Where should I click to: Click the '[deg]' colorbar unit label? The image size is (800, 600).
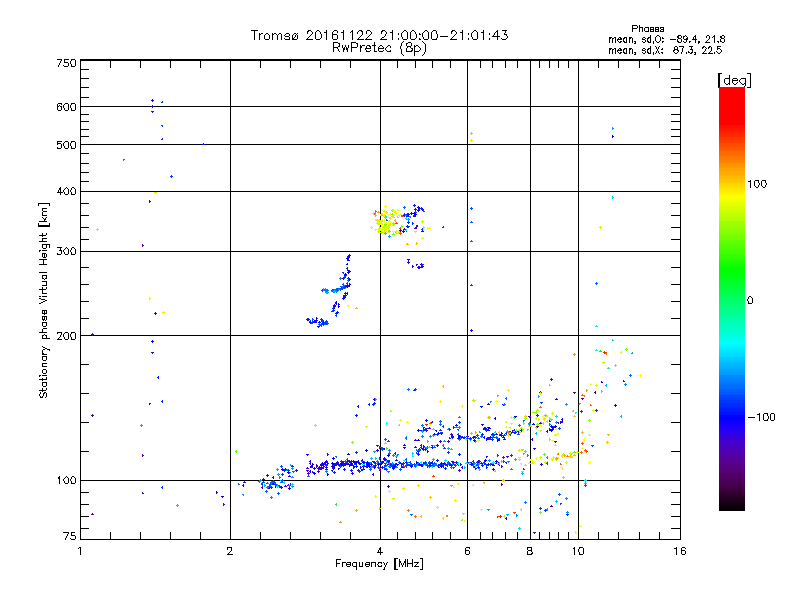coord(734,80)
